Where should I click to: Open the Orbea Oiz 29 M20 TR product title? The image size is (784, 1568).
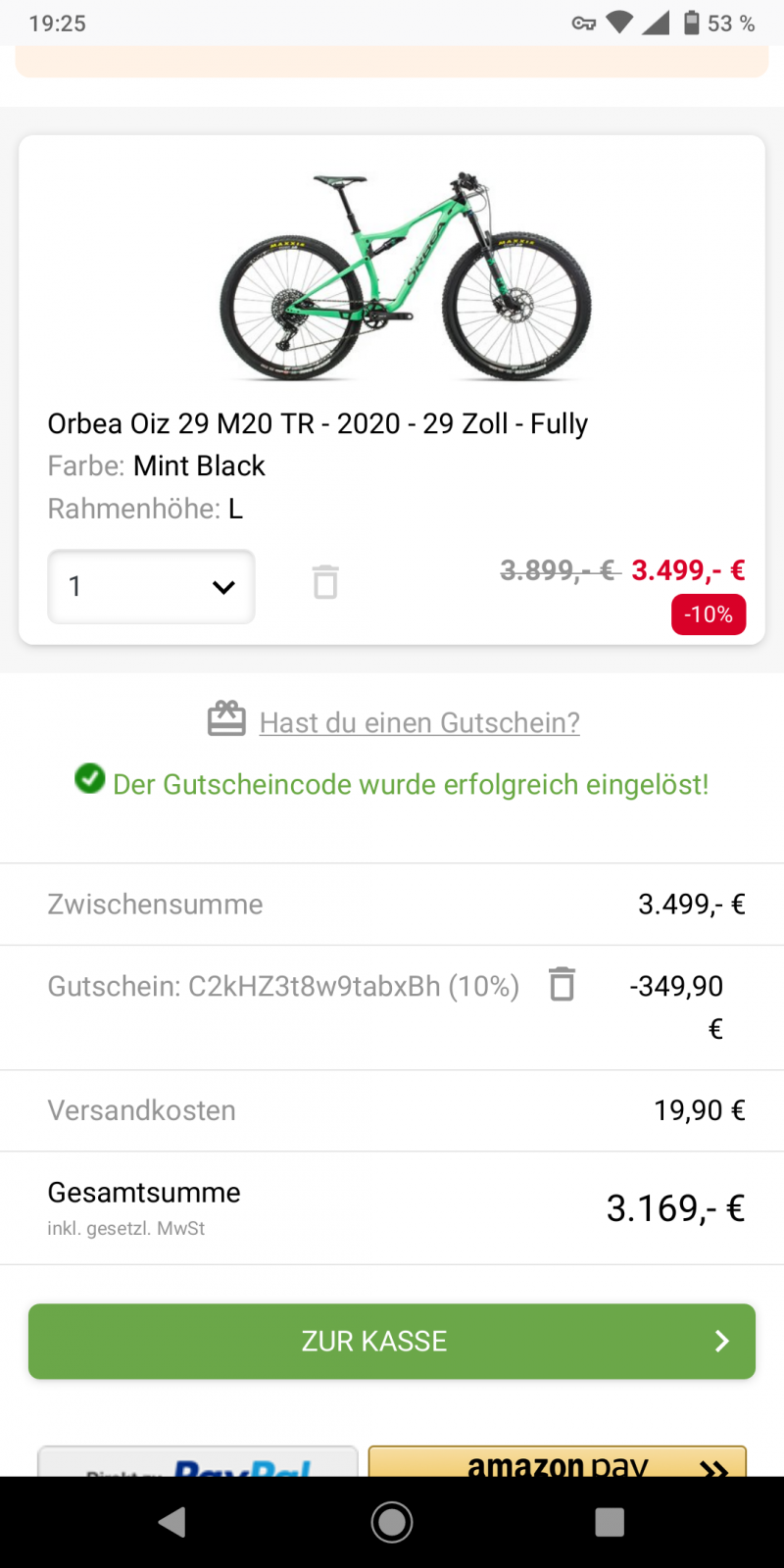click(318, 423)
